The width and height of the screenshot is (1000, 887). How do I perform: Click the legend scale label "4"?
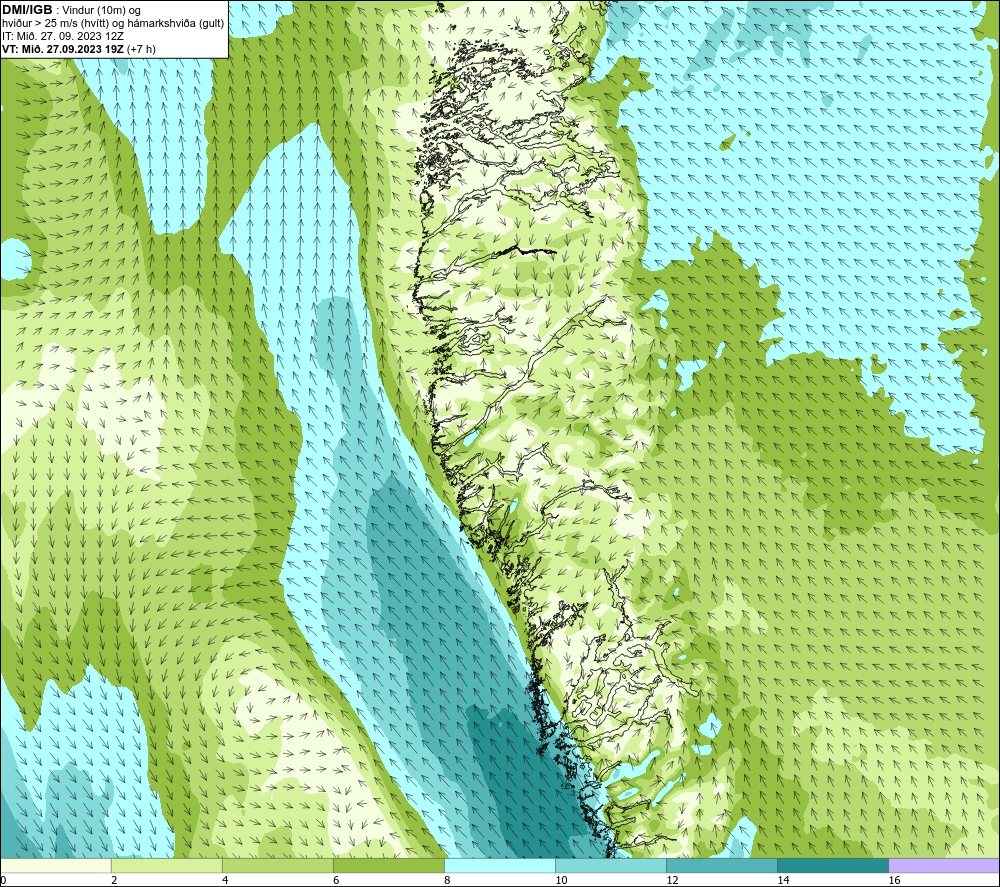225,880
